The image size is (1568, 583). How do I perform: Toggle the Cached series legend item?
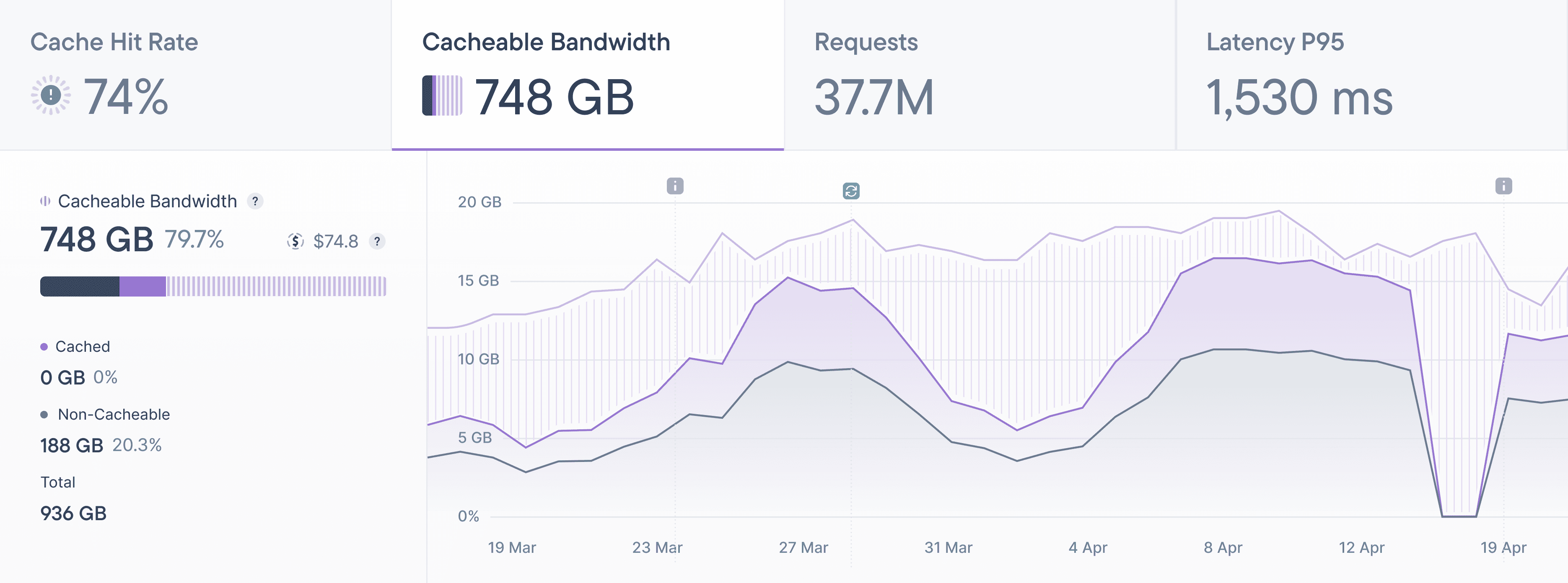tap(82, 346)
